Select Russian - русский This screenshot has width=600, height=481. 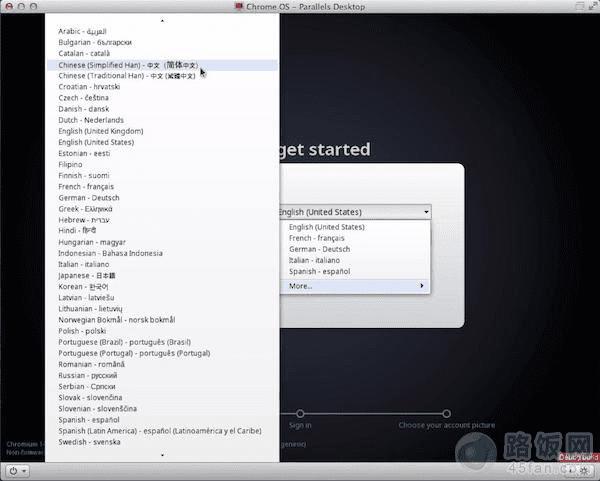click(x=162, y=375)
